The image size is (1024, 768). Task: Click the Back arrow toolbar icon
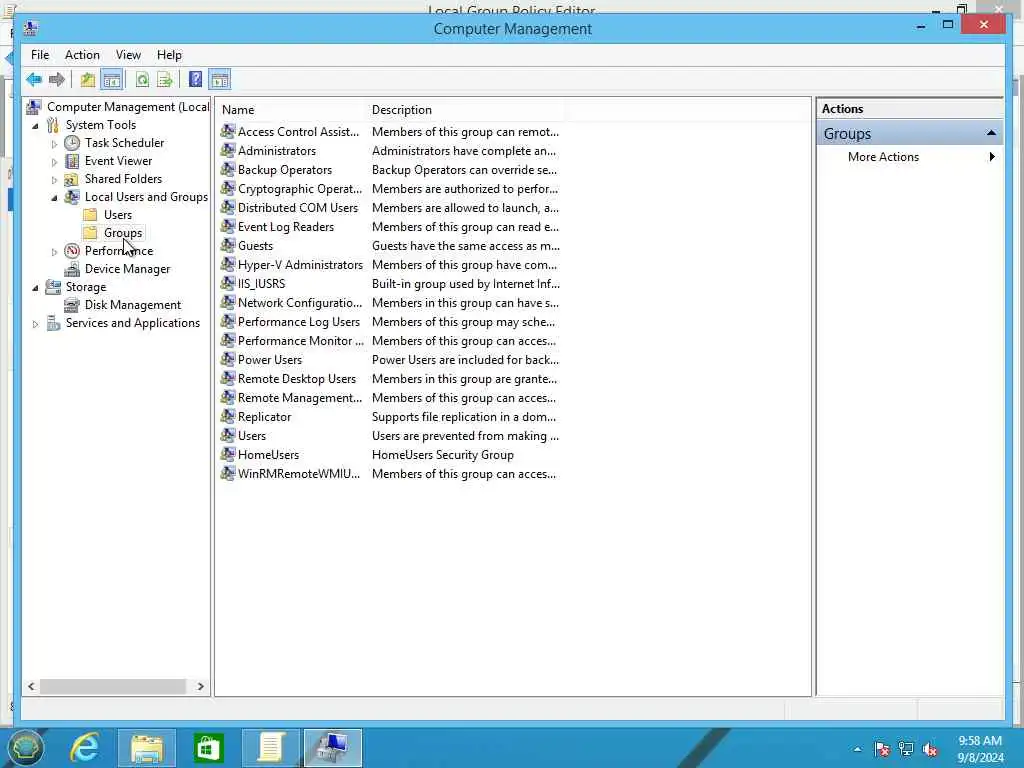(x=33, y=80)
